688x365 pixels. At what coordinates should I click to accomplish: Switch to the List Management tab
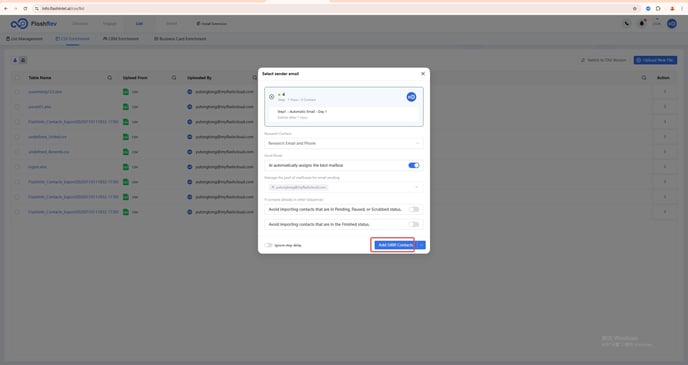coord(25,39)
